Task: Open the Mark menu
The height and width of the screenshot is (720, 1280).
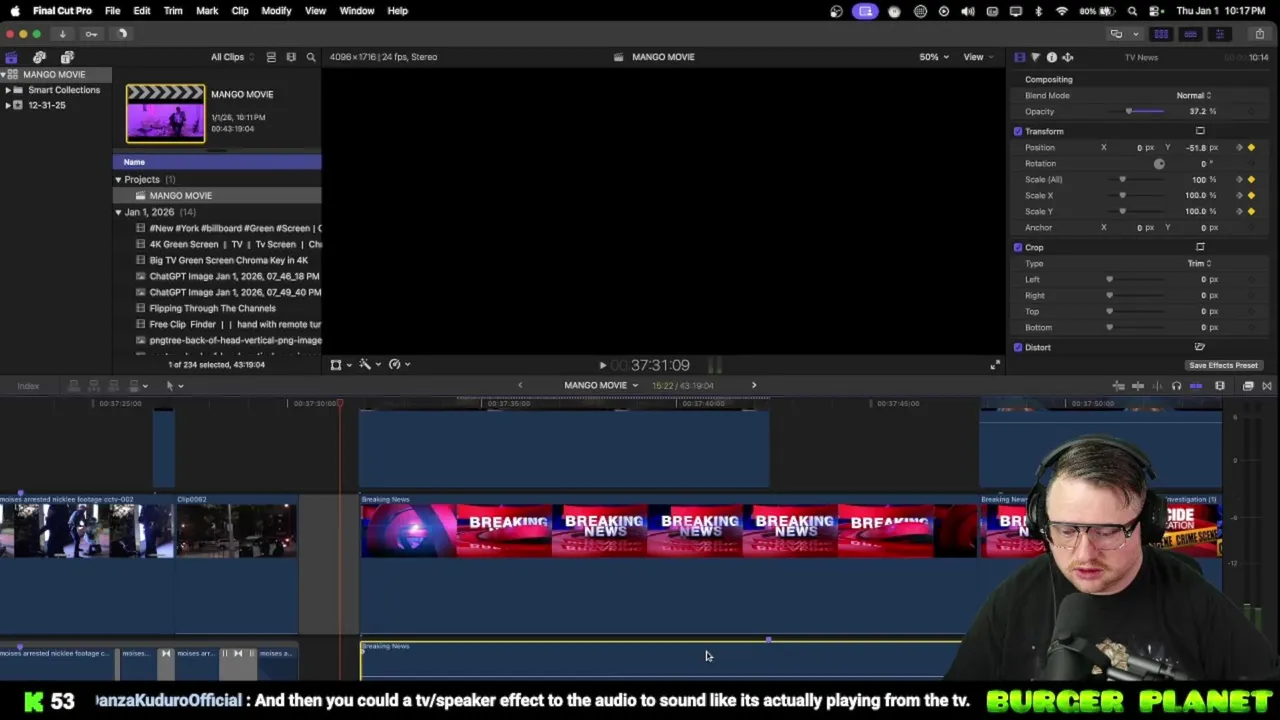Action: point(207,11)
